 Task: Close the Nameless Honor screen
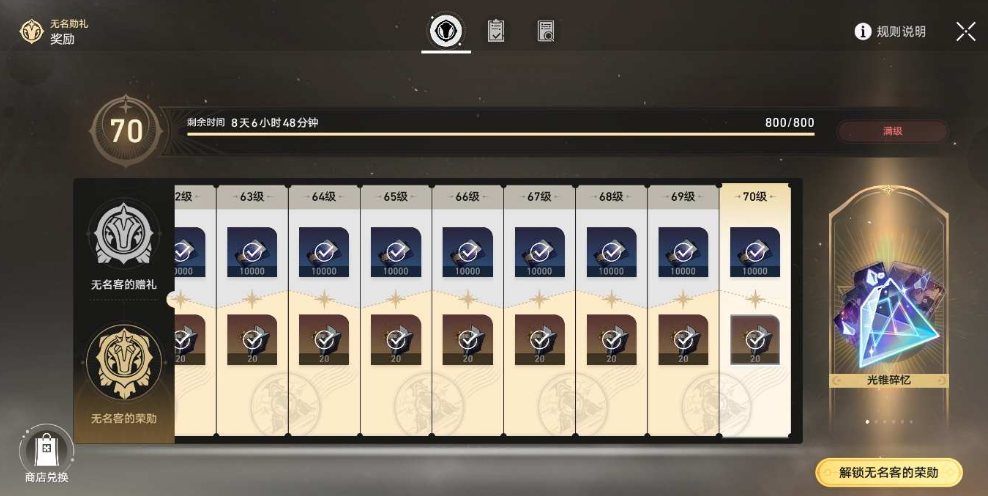(x=966, y=32)
